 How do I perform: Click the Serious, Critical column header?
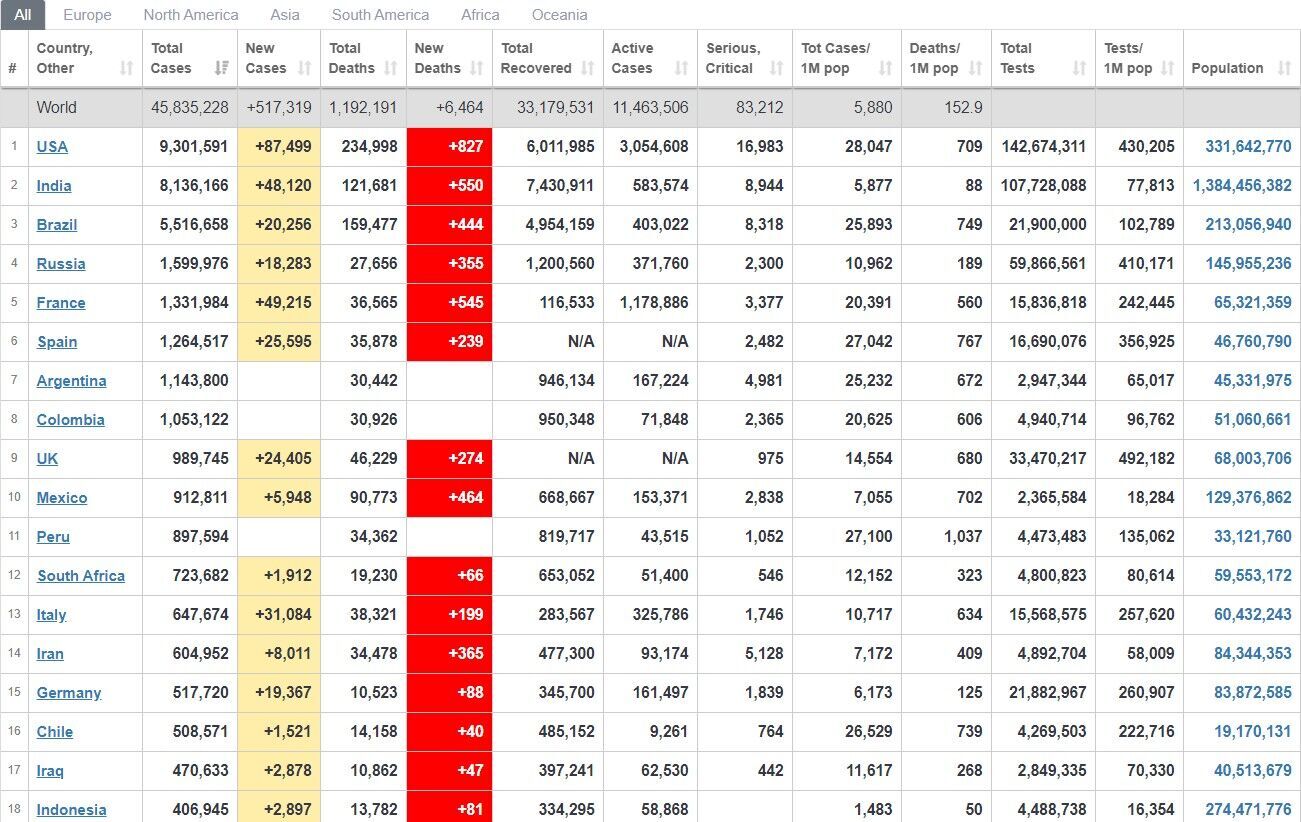pos(745,58)
